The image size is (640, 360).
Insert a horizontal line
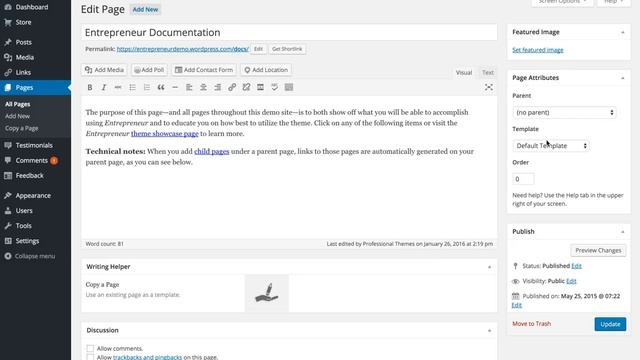175,87
